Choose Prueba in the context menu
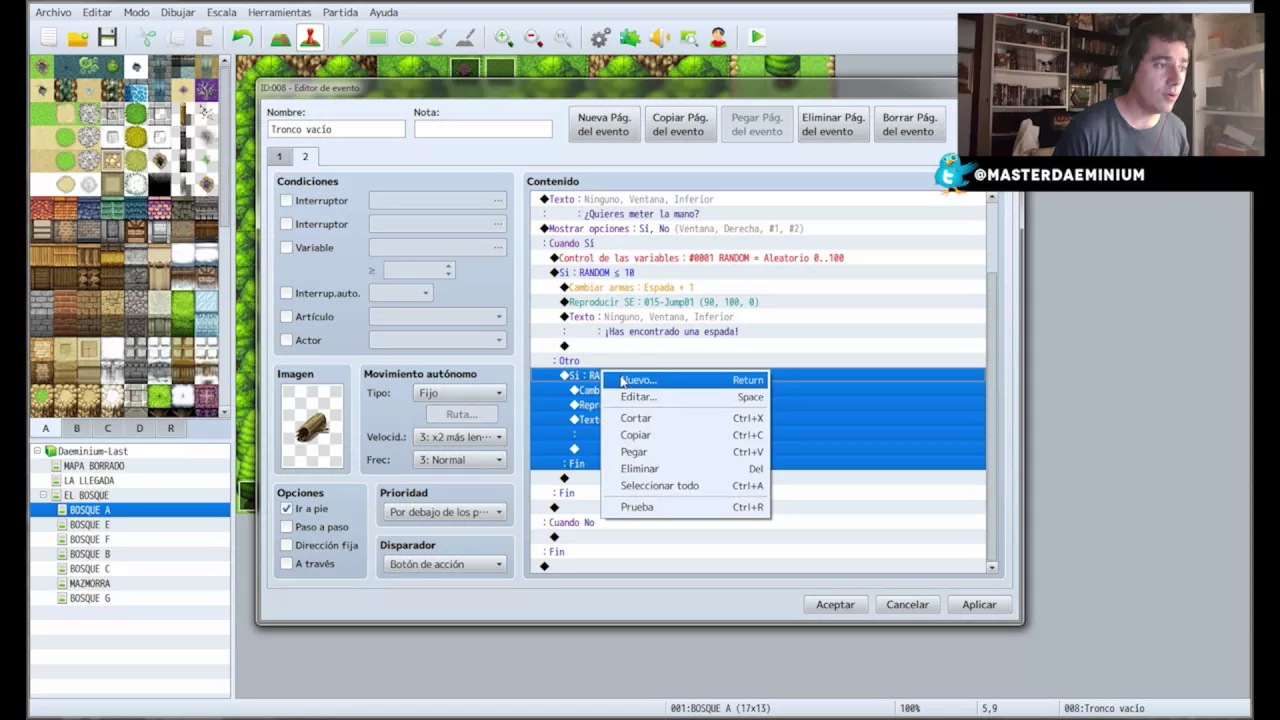The width and height of the screenshot is (1280, 720). coord(685,507)
